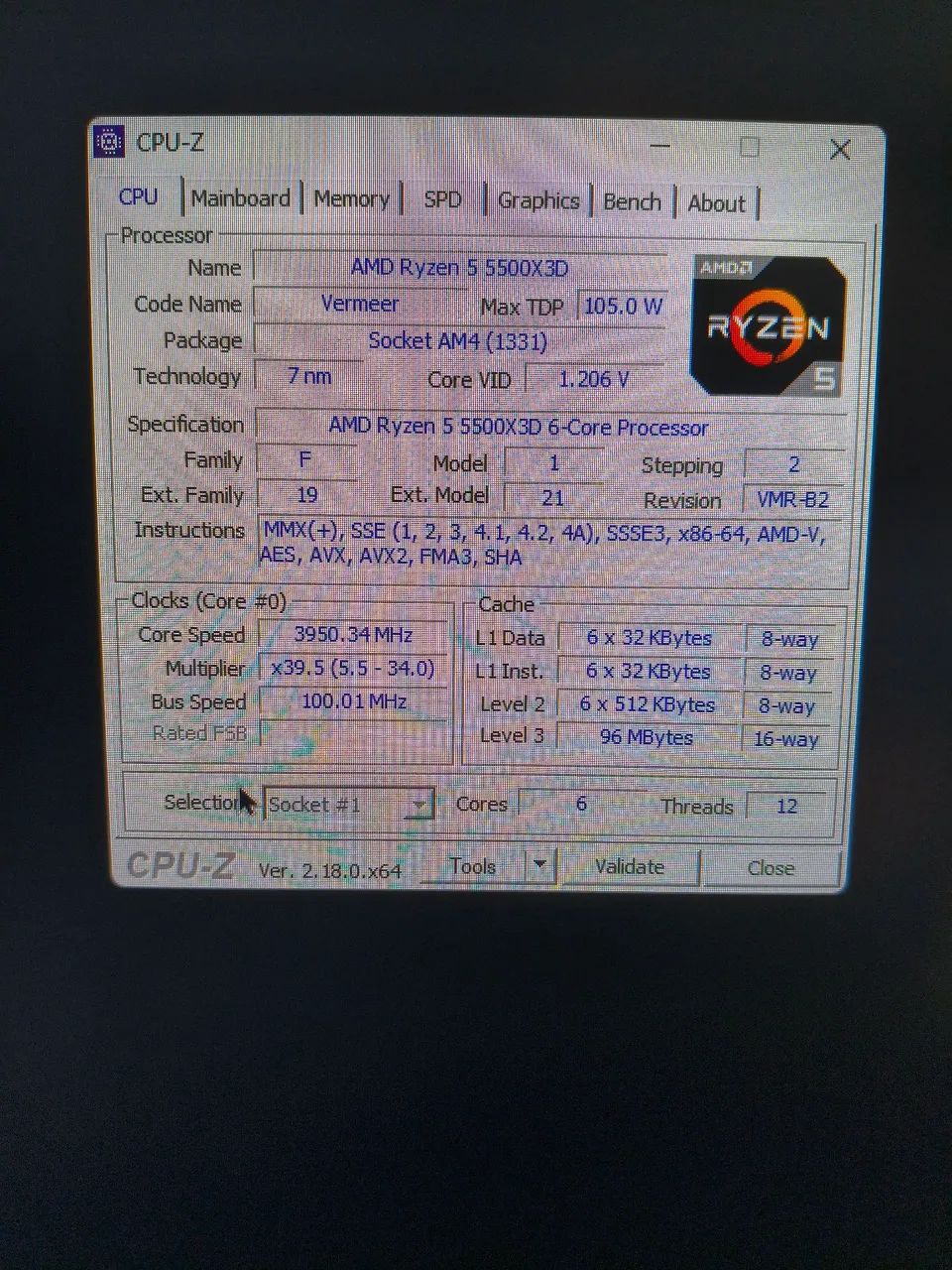This screenshot has height=1270, width=952.
Task: Click the Multiplier value x39.5
Action: coord(353,669)
